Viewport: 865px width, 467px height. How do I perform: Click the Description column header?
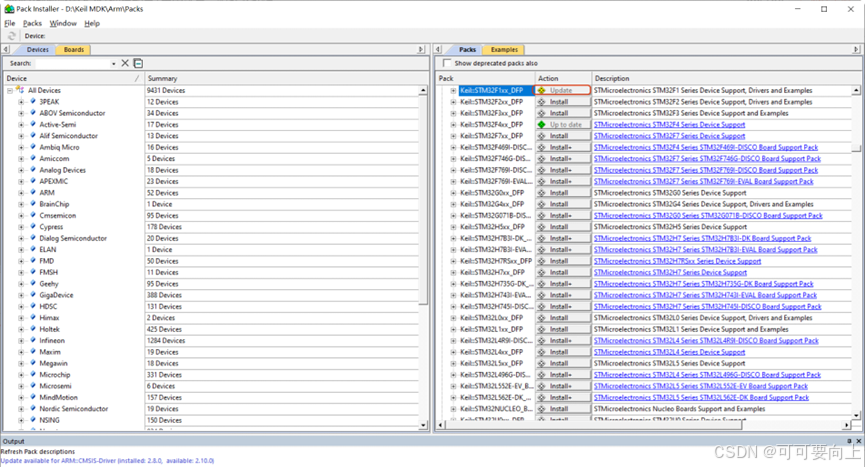tap(725, 78)
